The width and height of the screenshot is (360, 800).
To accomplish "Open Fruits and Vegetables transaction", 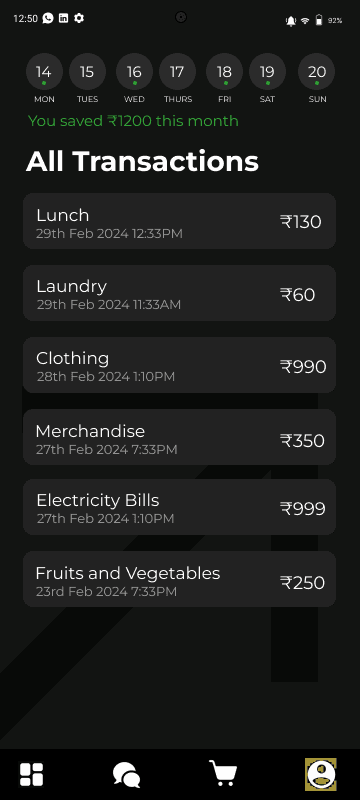I will click(x=179, y=579).
